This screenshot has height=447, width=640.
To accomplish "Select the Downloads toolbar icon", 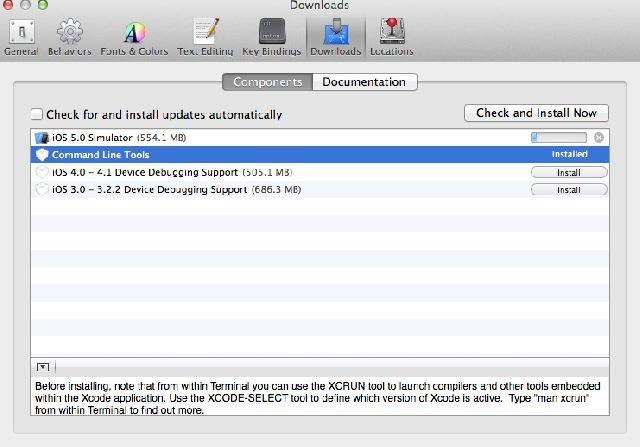I will click(x=335, y=35).
